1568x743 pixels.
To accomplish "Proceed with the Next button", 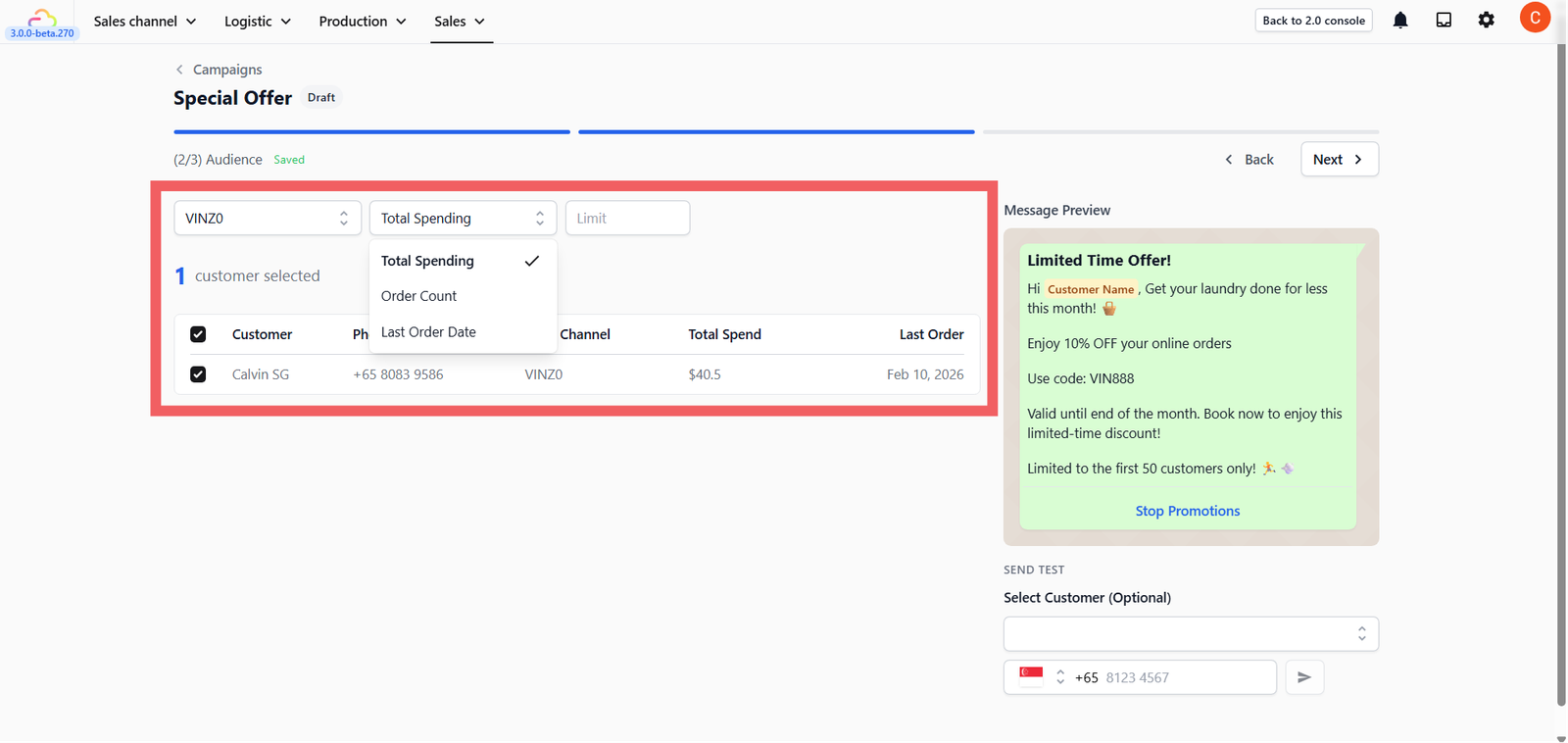I will [x=1340, y=160].
